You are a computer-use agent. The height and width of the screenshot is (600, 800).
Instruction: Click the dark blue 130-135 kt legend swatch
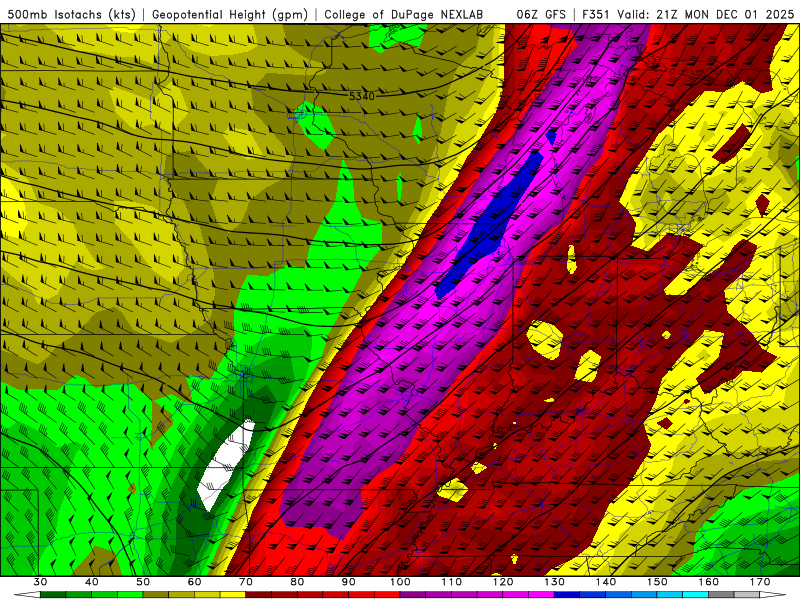(567, 595)
